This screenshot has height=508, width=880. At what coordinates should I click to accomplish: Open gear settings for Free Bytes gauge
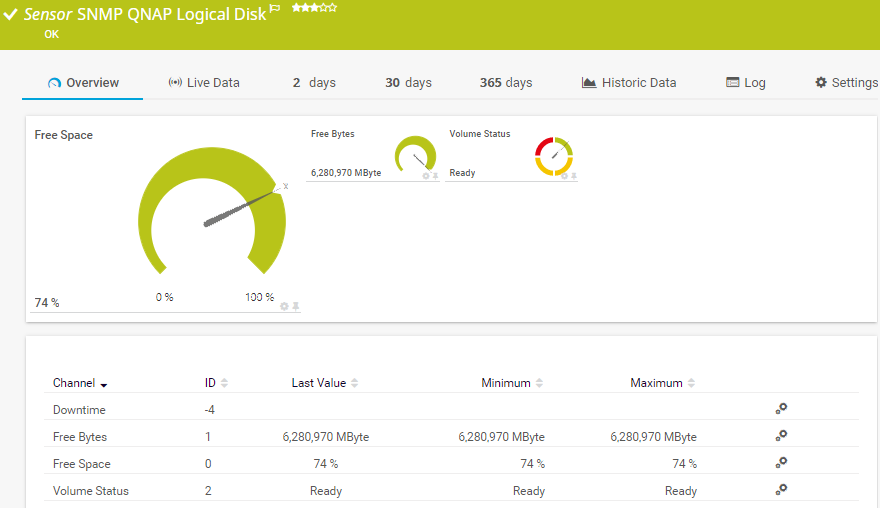click(425, 176)
